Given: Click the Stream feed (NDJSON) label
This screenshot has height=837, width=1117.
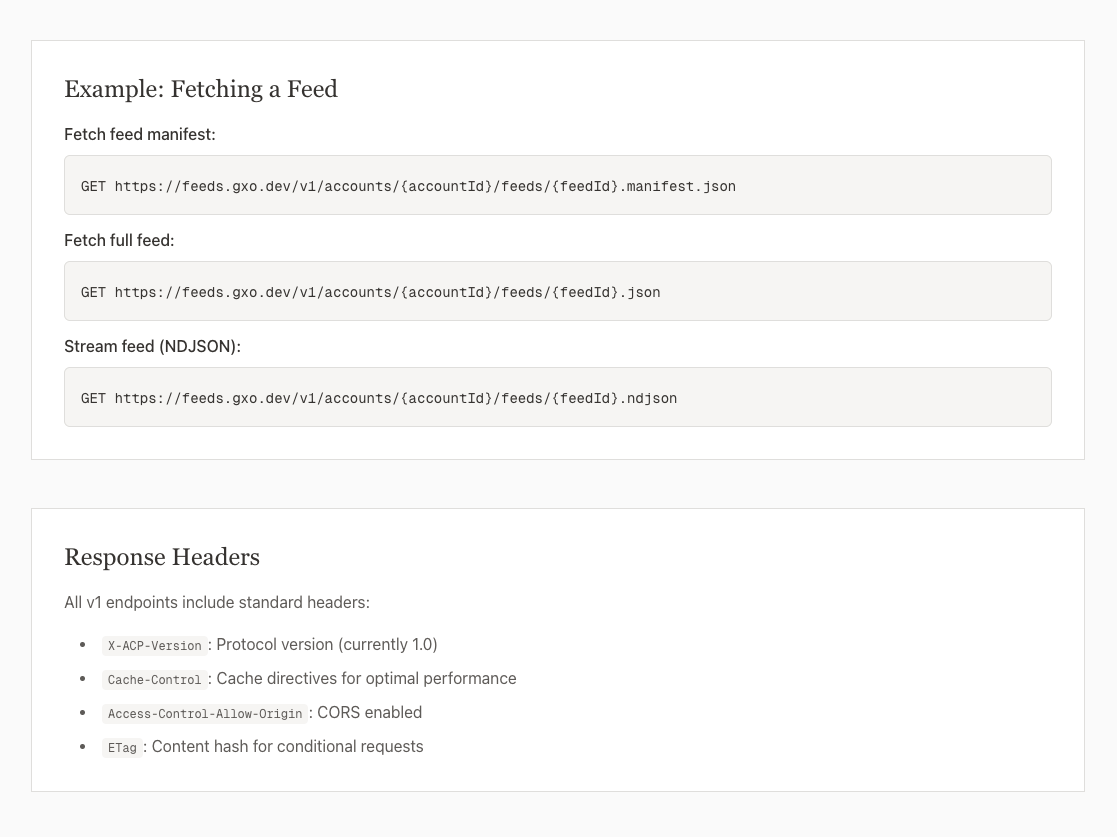Looking at the screenshot, I should 152,346.
